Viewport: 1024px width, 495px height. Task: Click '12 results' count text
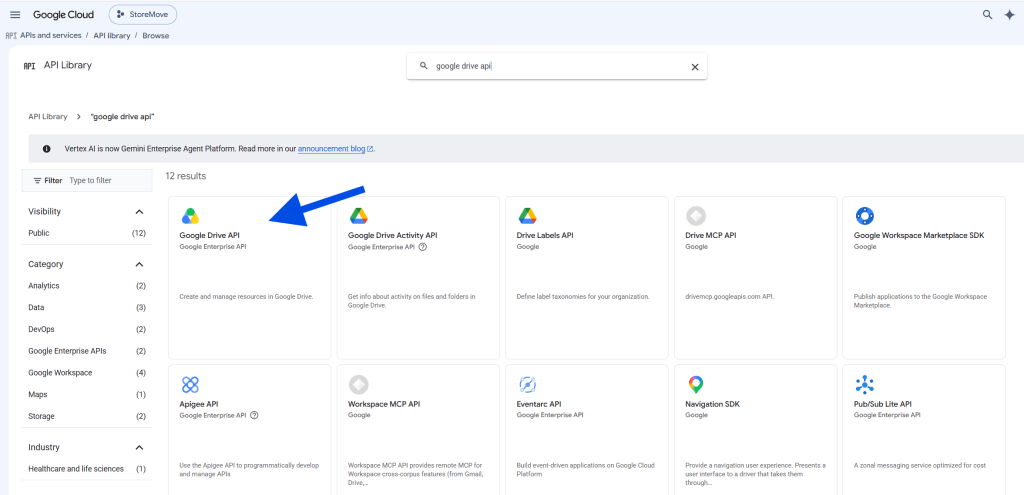click(x=185, y=176)
